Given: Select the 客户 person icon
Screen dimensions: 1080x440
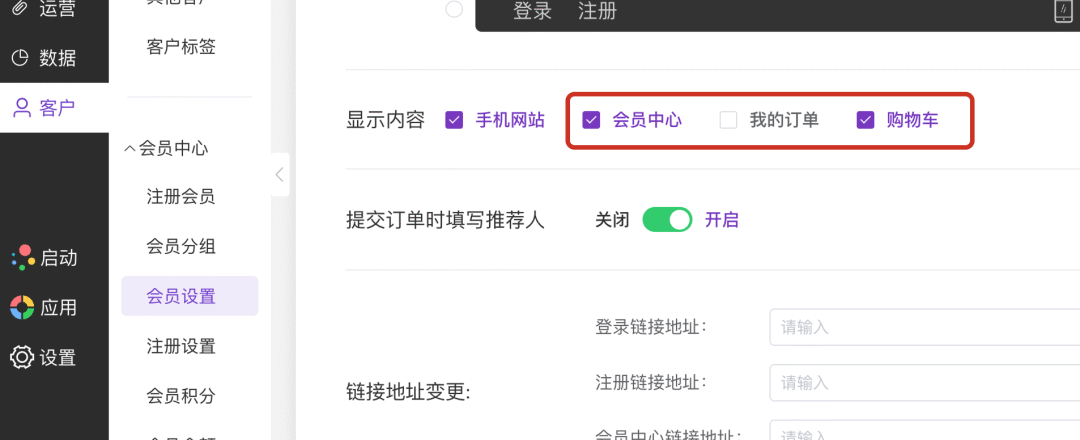Looking at the screenshot, I should point(21,108).
